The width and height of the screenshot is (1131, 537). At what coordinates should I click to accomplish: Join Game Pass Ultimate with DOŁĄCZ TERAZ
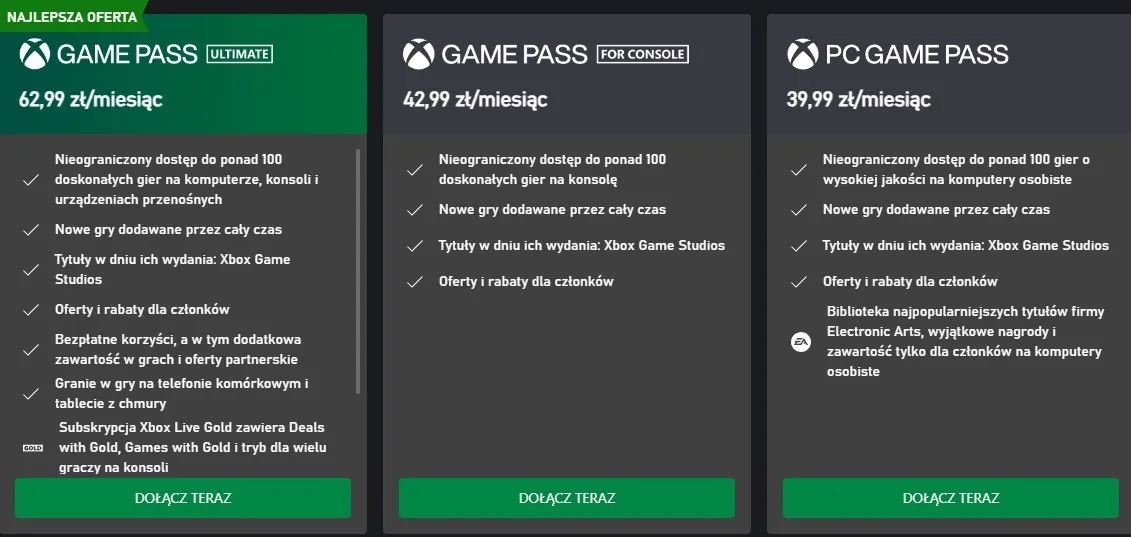[183, 498]
